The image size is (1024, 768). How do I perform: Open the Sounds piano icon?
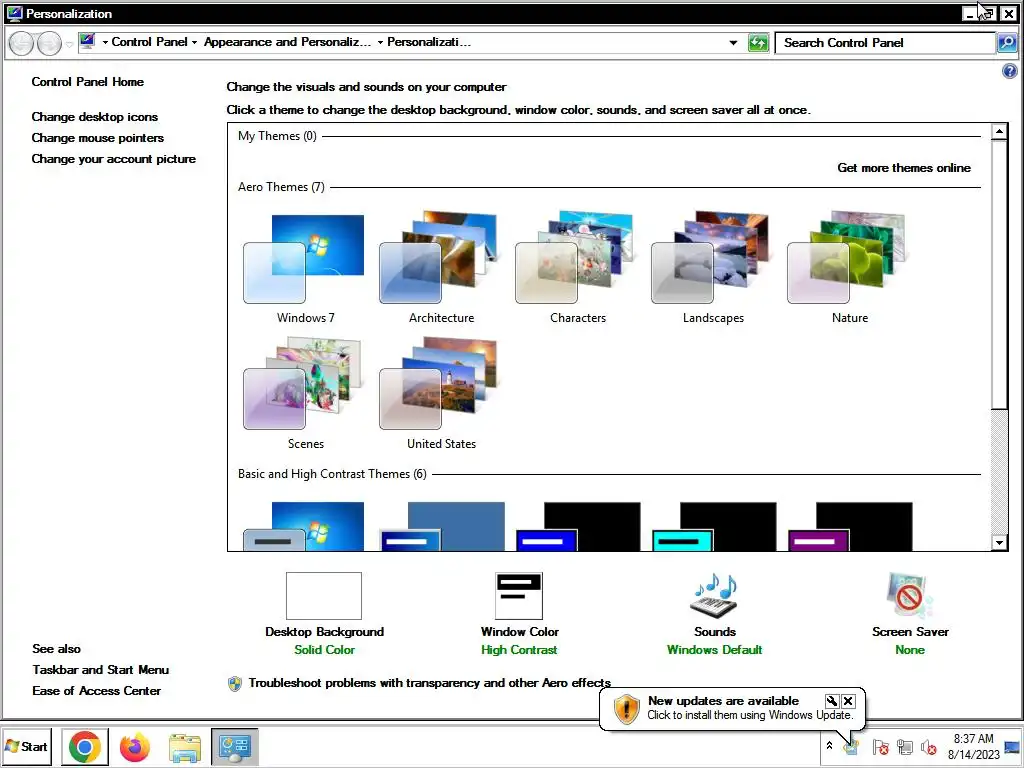[714, 596]
